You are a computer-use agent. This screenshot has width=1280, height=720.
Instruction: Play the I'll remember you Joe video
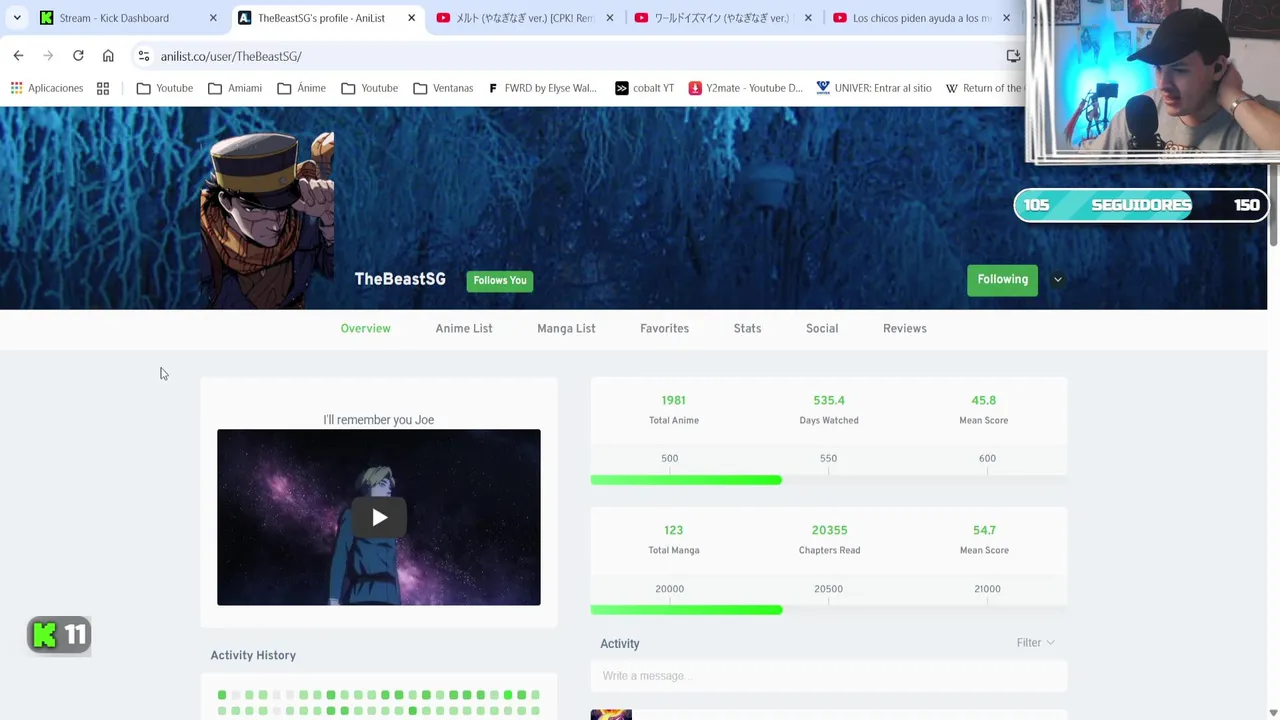pos(379,517)
